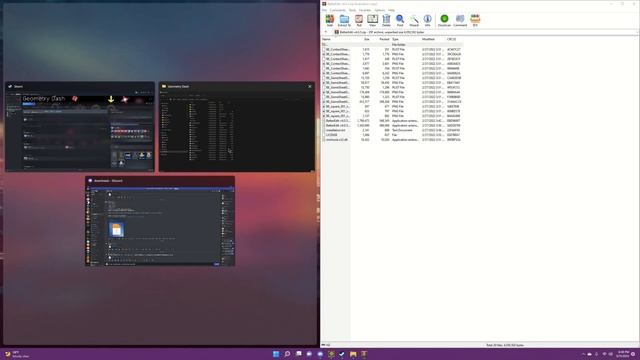
Task: Select the LICENSE file row
Action: pyautogui.click(x=392, y=135)
